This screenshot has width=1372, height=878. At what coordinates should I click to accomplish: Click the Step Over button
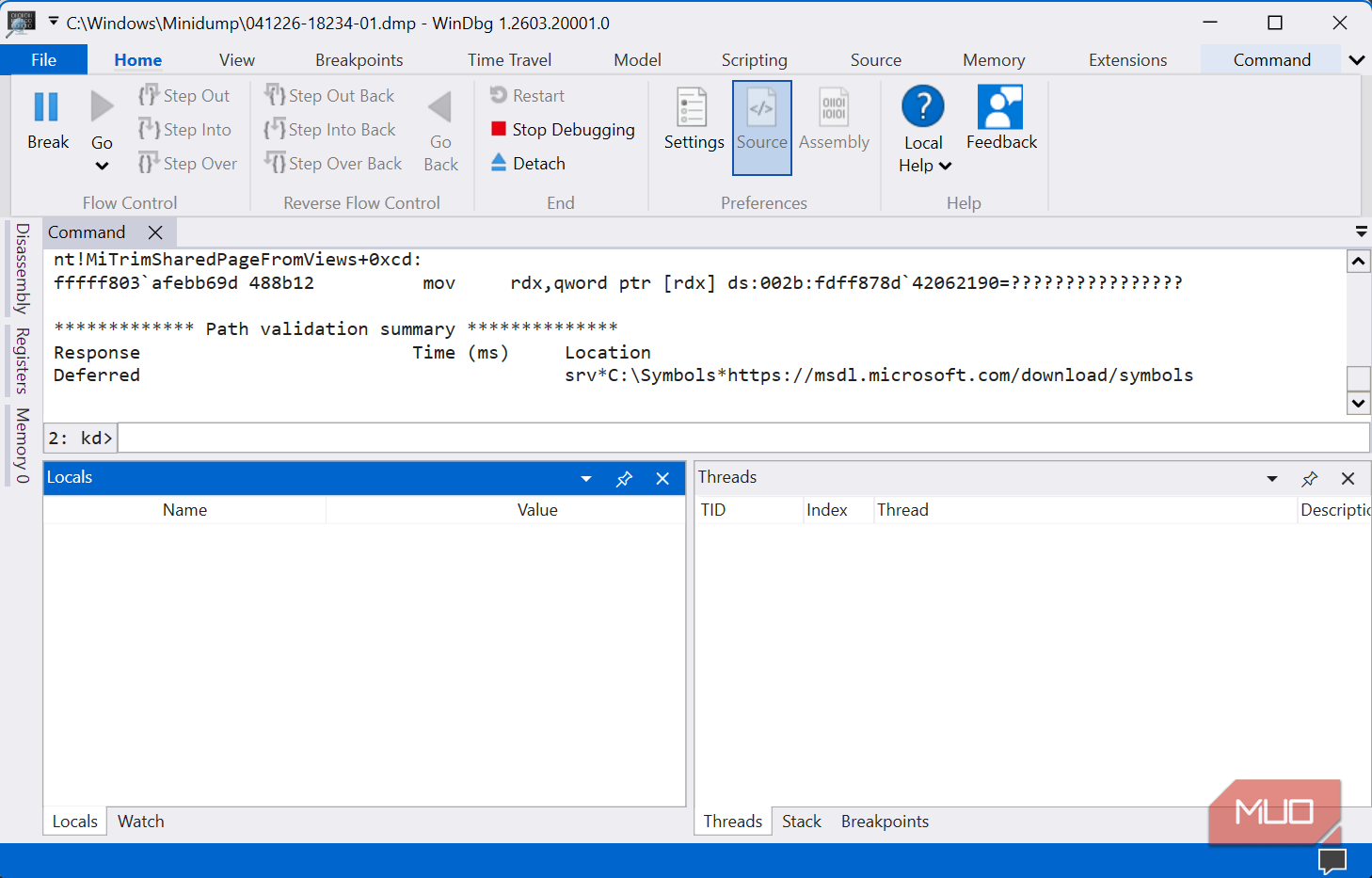(x=187, y=163)
